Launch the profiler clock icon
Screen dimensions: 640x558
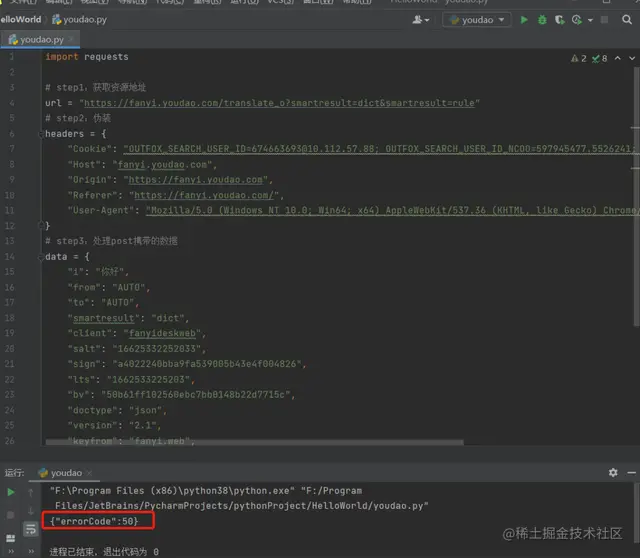click(x=577, y=20)
